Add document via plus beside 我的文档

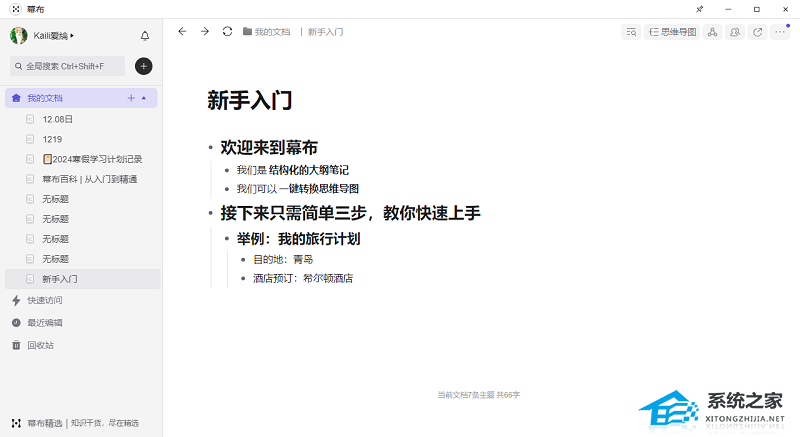pos(131,98)
